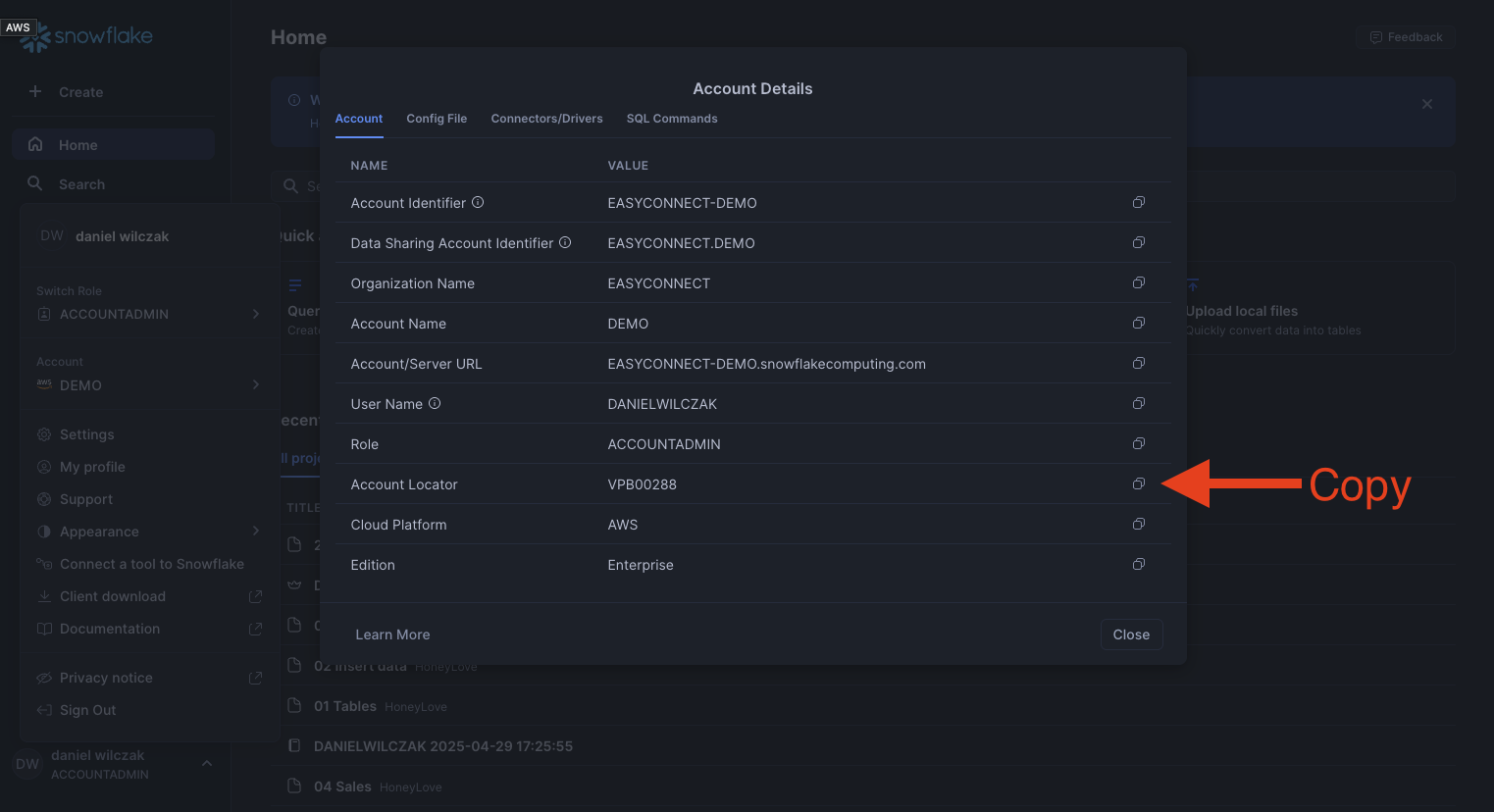The width and height of the screenshot is (1494, 812).
Task: Copy the Edition value
Action: click(1138, 565)
